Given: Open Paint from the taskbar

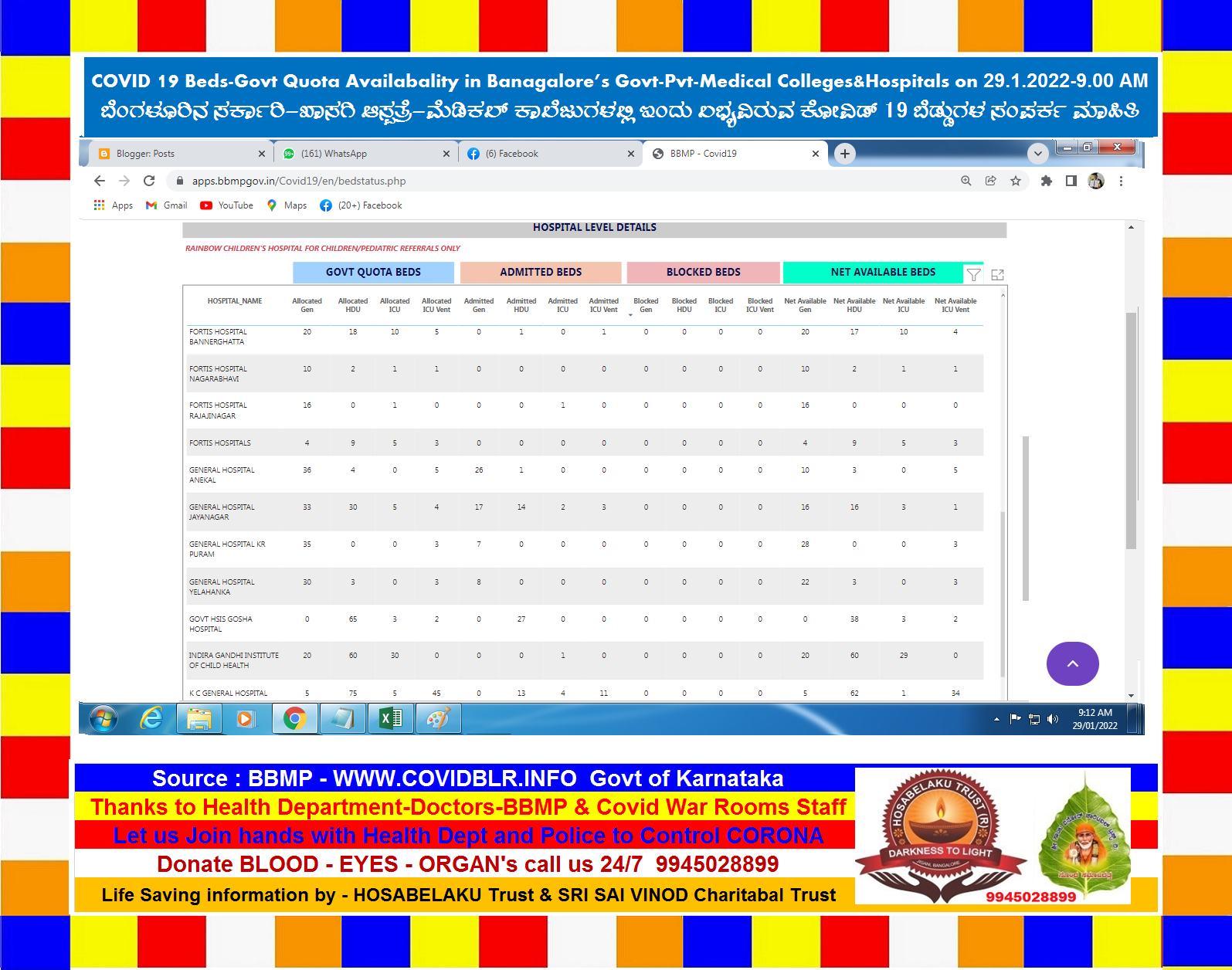Looking at the screenshot, I should (438, 719).
